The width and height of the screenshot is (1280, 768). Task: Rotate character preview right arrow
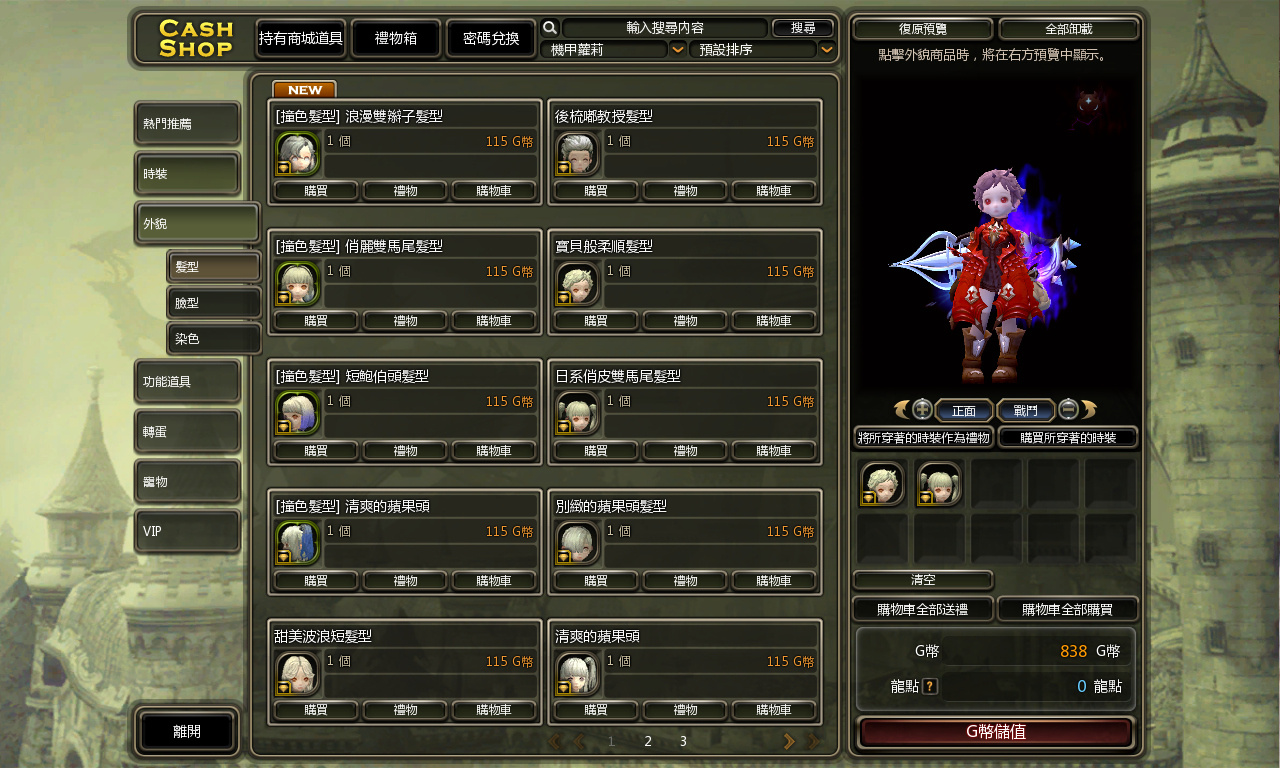1089,409
